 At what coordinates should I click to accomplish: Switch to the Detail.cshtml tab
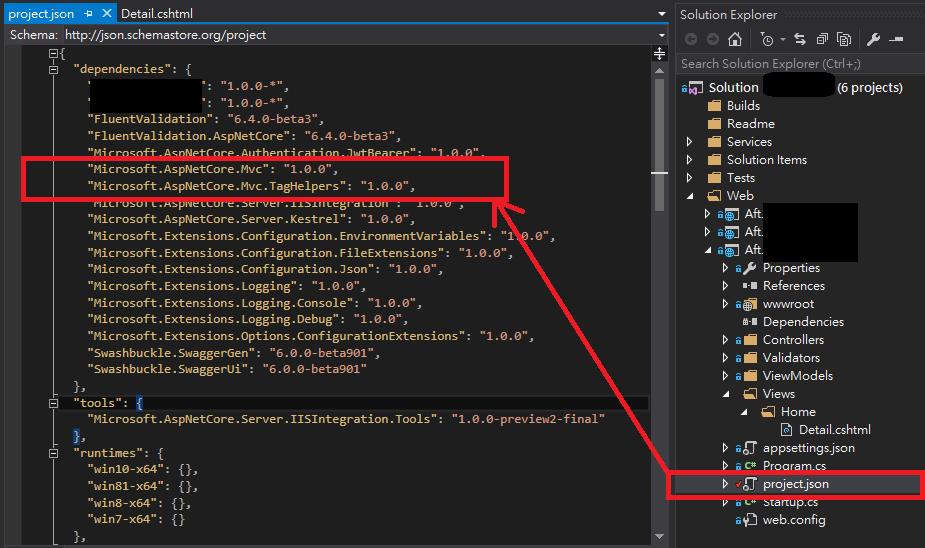tap(157, 14)
